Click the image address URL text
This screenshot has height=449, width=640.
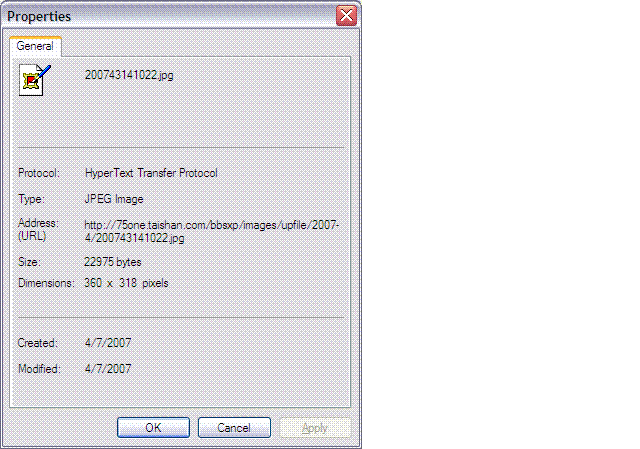point(212,231)
